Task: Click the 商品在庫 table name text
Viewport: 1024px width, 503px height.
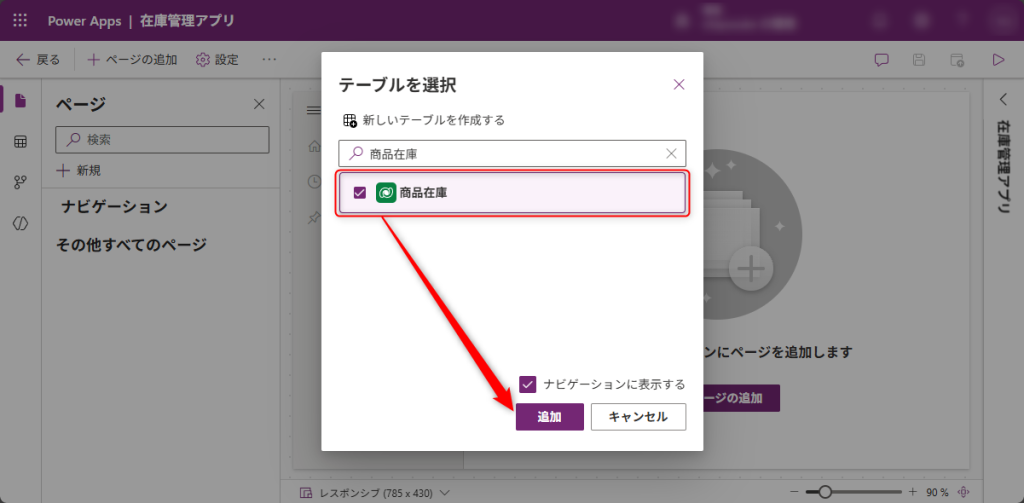Action: (423, 193)
